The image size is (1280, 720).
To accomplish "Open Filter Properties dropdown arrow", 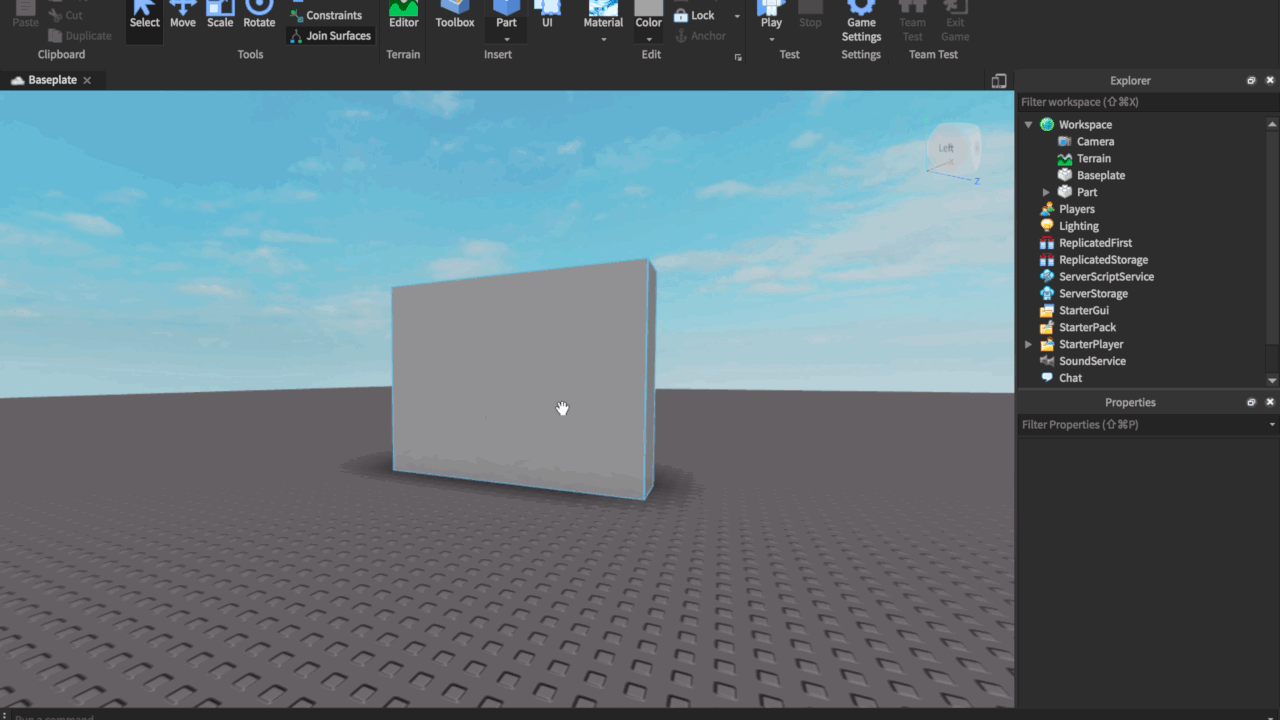I will tap(1272, 425).
